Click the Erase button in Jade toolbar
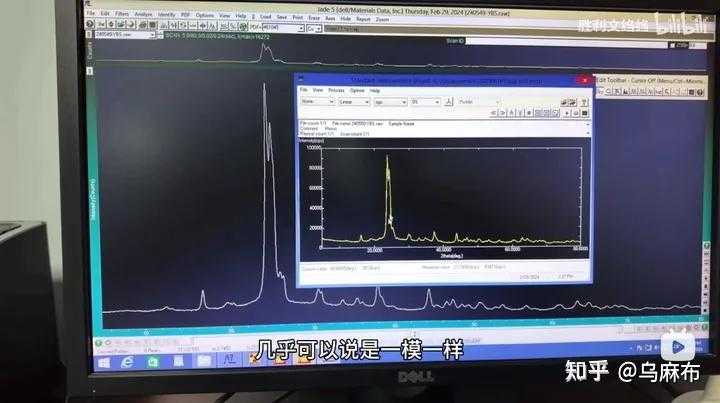This screenshot has height=403, width=720. point(314,18)
